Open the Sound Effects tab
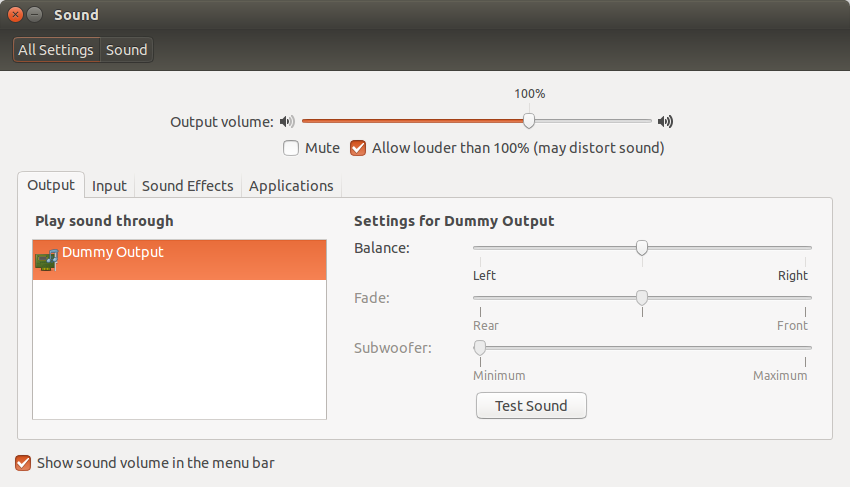Viewport: 850px width, 487px height. (x=188, y=186)
